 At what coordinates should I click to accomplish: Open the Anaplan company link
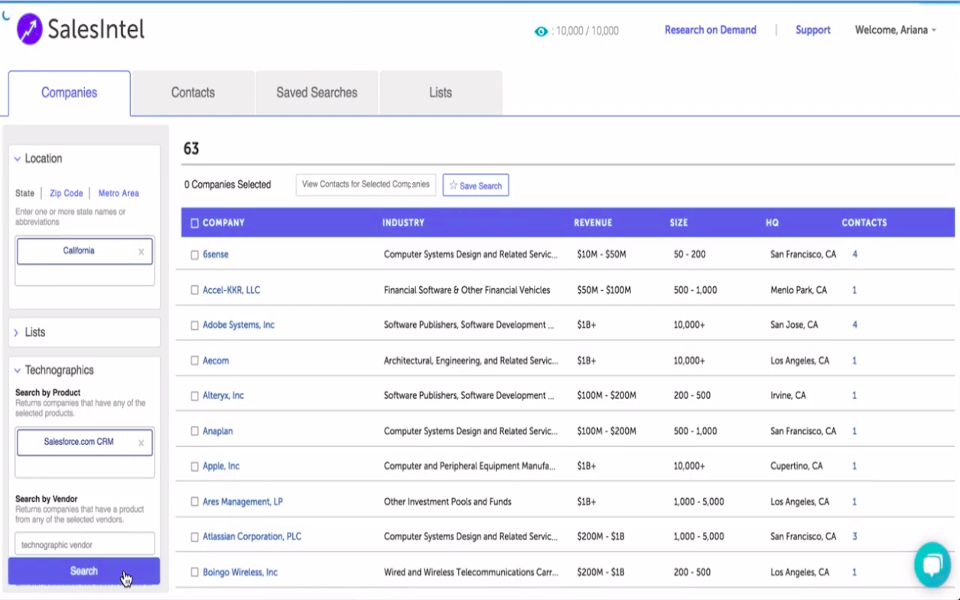[217, 431]
